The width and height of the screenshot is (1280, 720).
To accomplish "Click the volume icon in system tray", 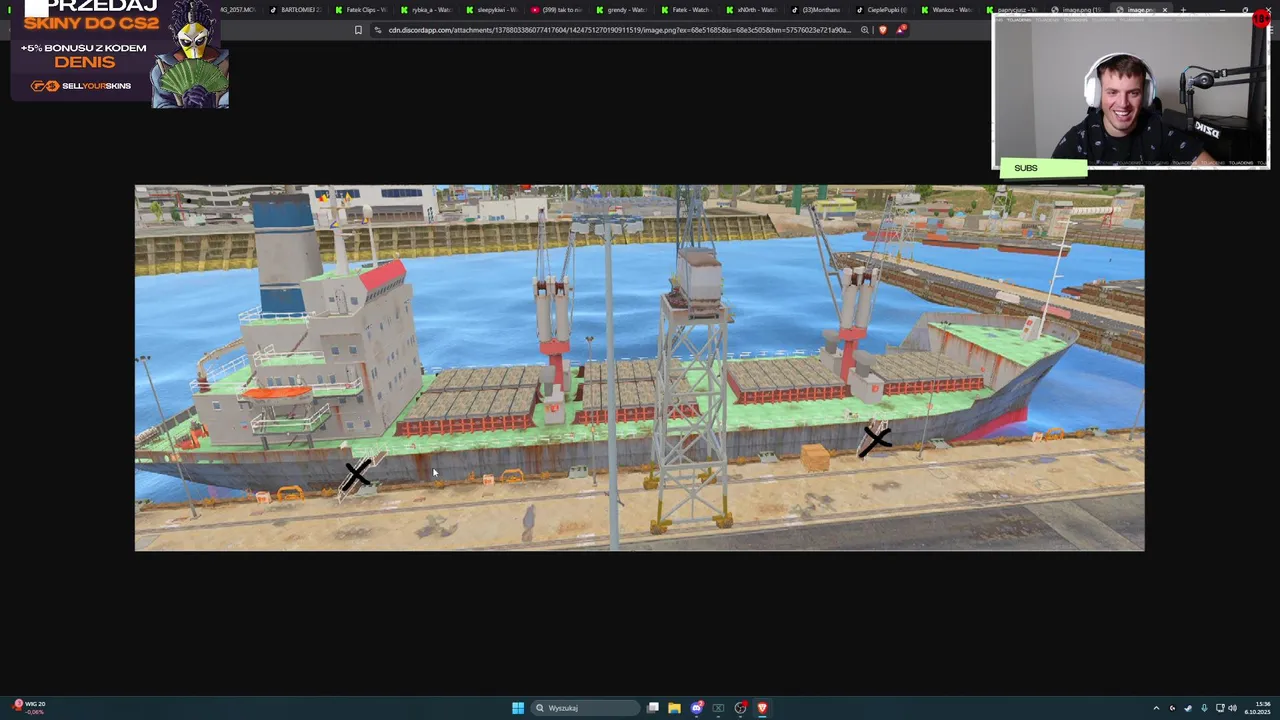I will pos(1232,708).
